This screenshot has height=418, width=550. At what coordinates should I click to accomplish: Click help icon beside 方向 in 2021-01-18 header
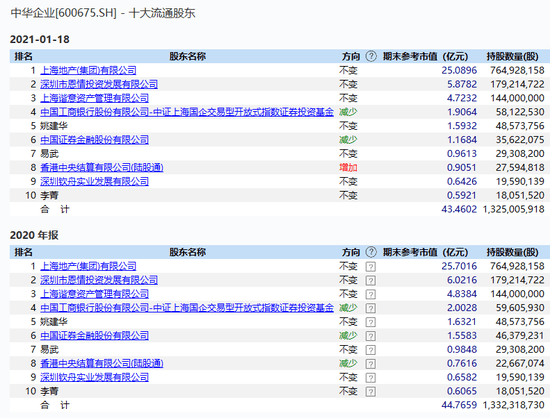371,56
